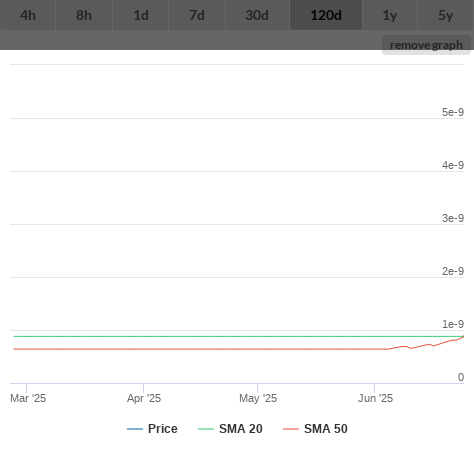
Task: Choose the 120d time range tab
Action: [x=326, y=15]
